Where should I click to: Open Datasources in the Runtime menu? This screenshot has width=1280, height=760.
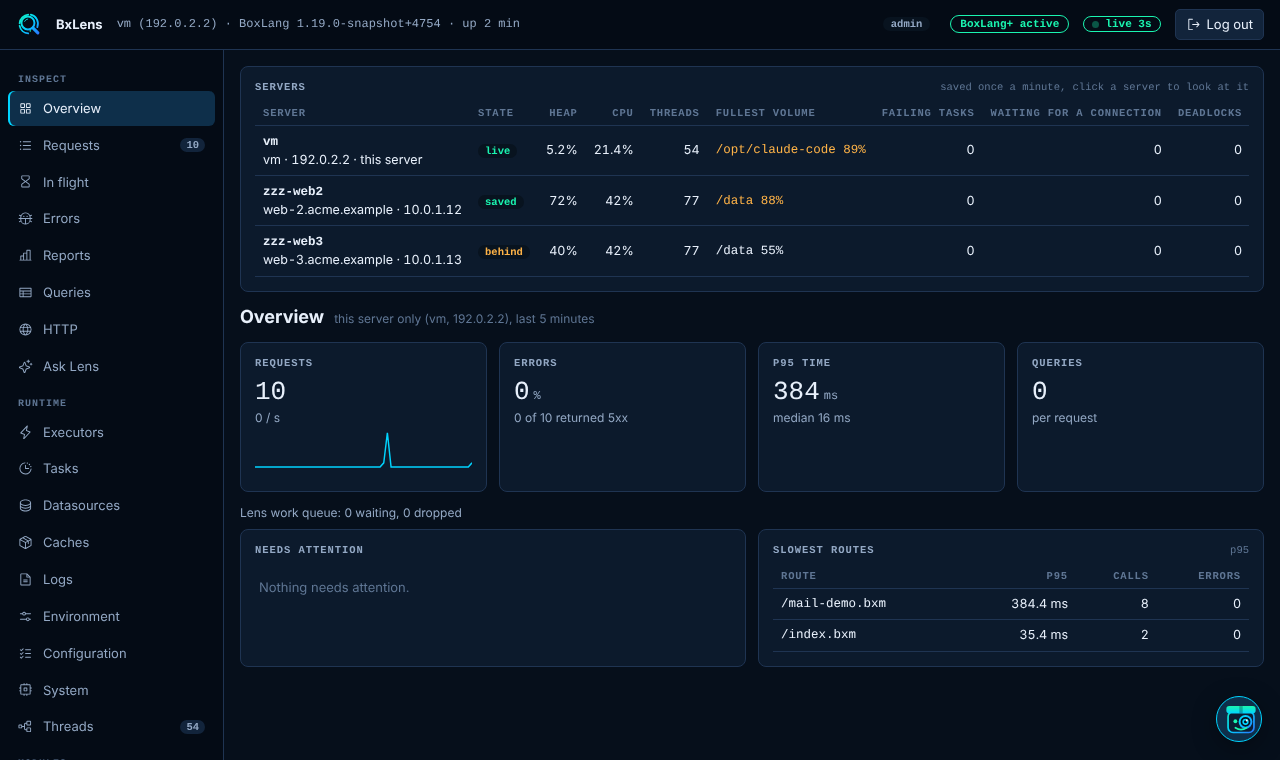(111, 505)
